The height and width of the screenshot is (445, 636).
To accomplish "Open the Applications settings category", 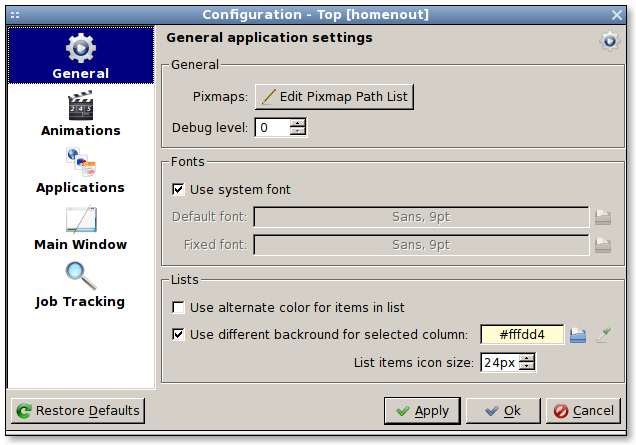I will click(81, 170).
